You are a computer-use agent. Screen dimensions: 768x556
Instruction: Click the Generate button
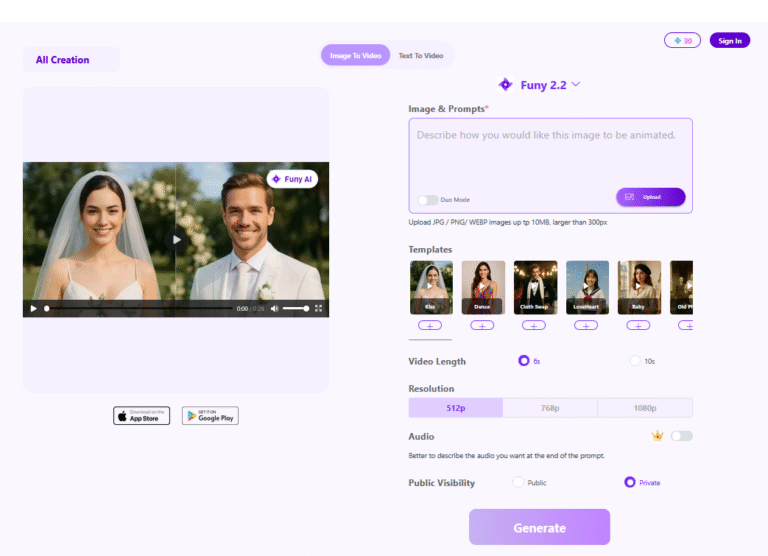coord(539,527)
